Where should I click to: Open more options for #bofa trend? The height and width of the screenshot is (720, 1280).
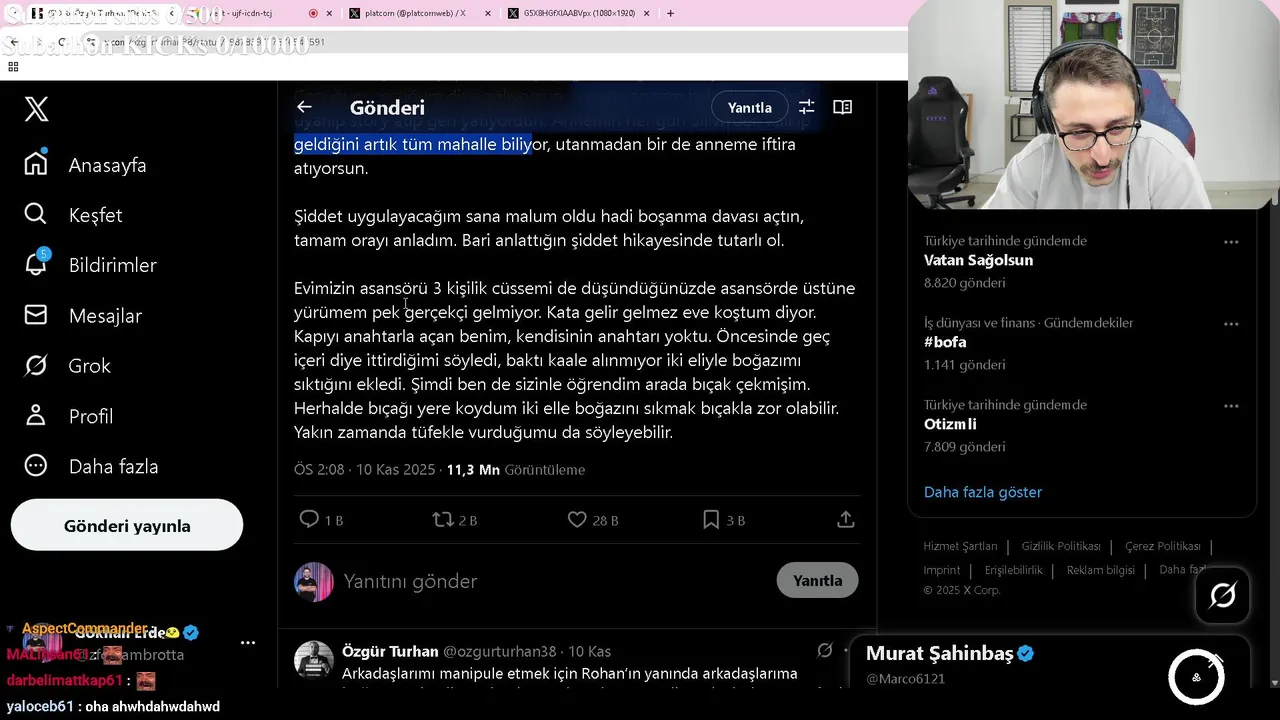1231,324
